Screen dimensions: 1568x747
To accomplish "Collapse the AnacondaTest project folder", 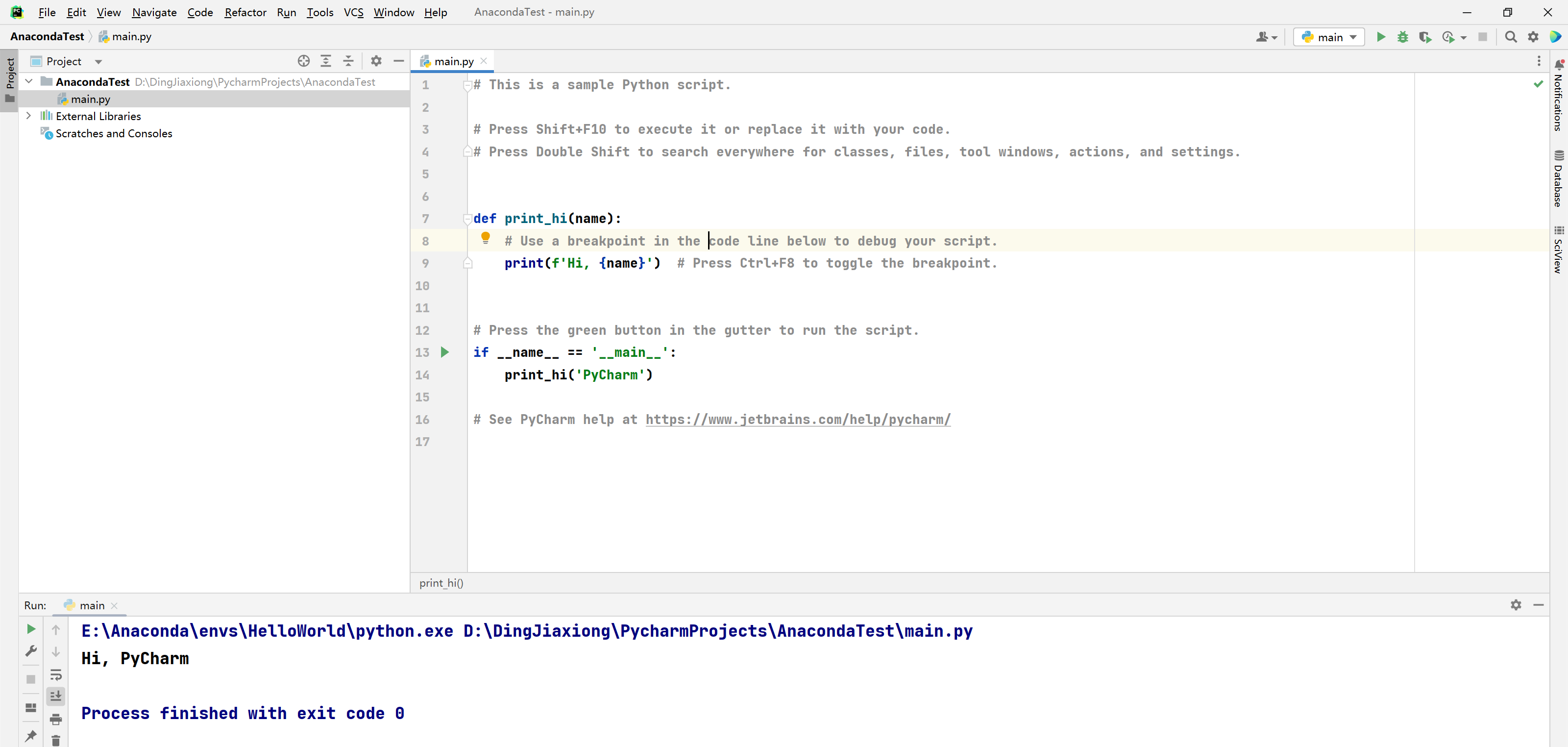I will click(28, 81).
